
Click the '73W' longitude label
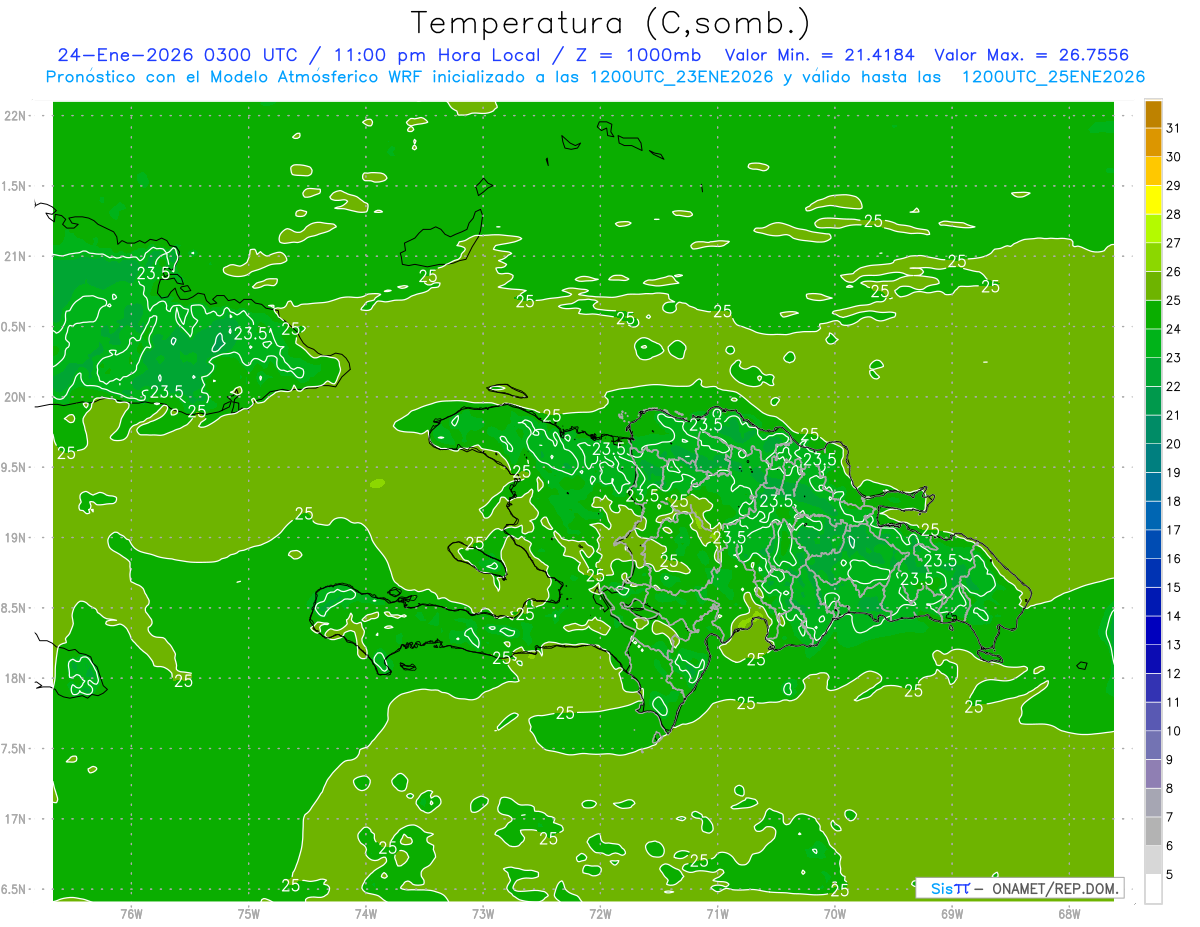(483, 914)
